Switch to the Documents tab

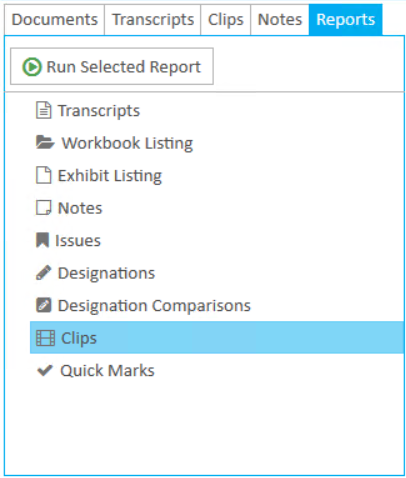pyautogui.click(x=55, y=19)
